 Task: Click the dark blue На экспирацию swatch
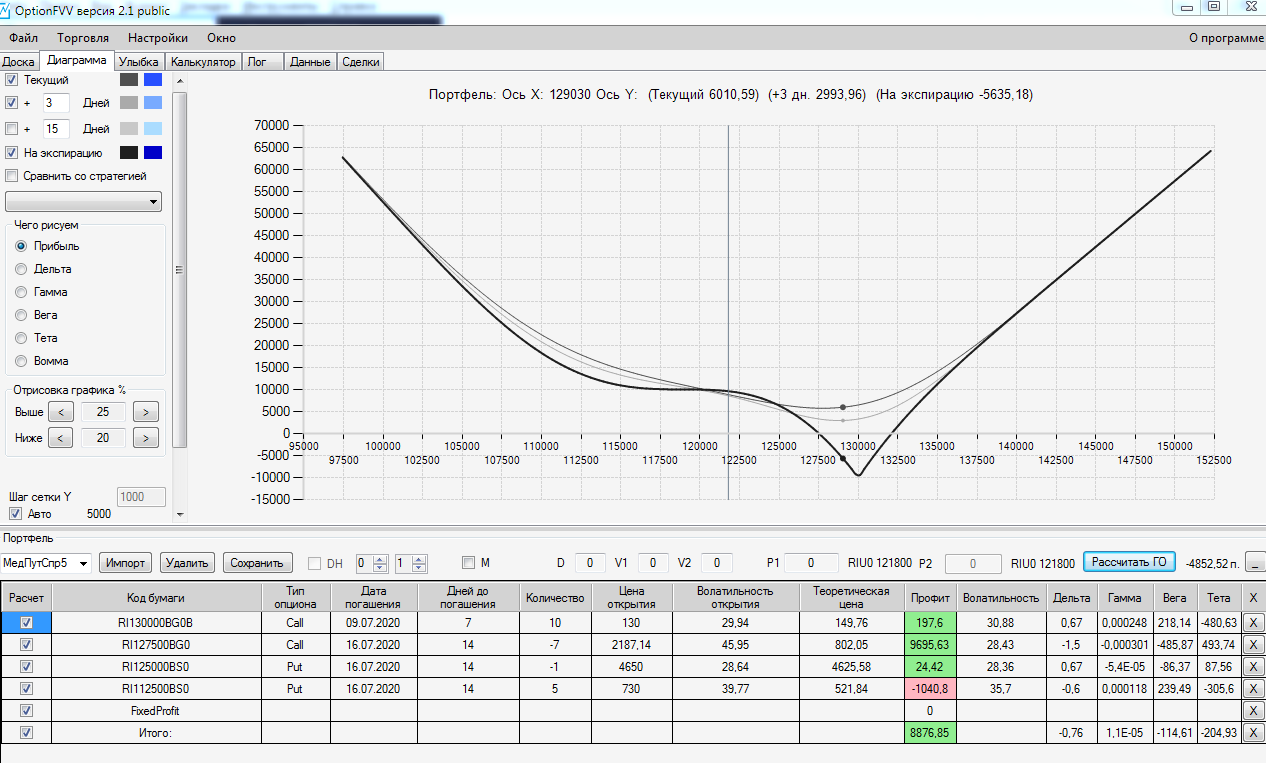152,153
